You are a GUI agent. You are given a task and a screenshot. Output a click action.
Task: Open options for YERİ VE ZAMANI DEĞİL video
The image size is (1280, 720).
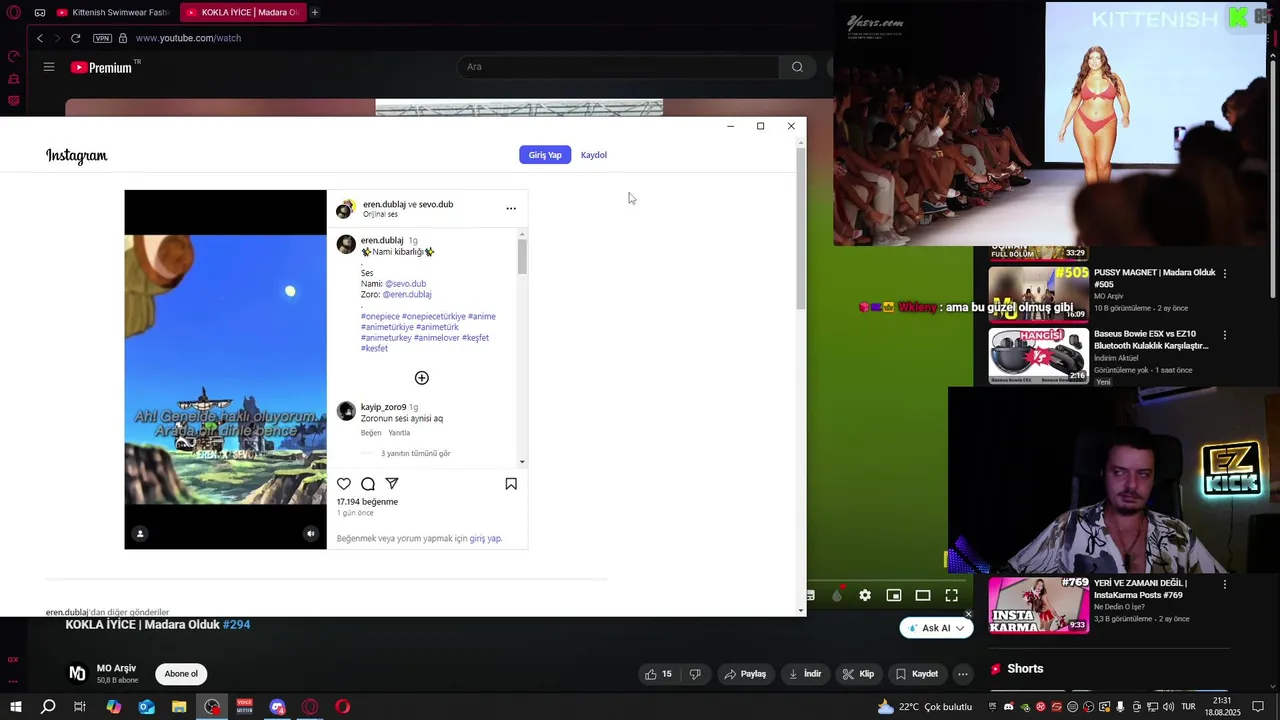click(1225, 584)
